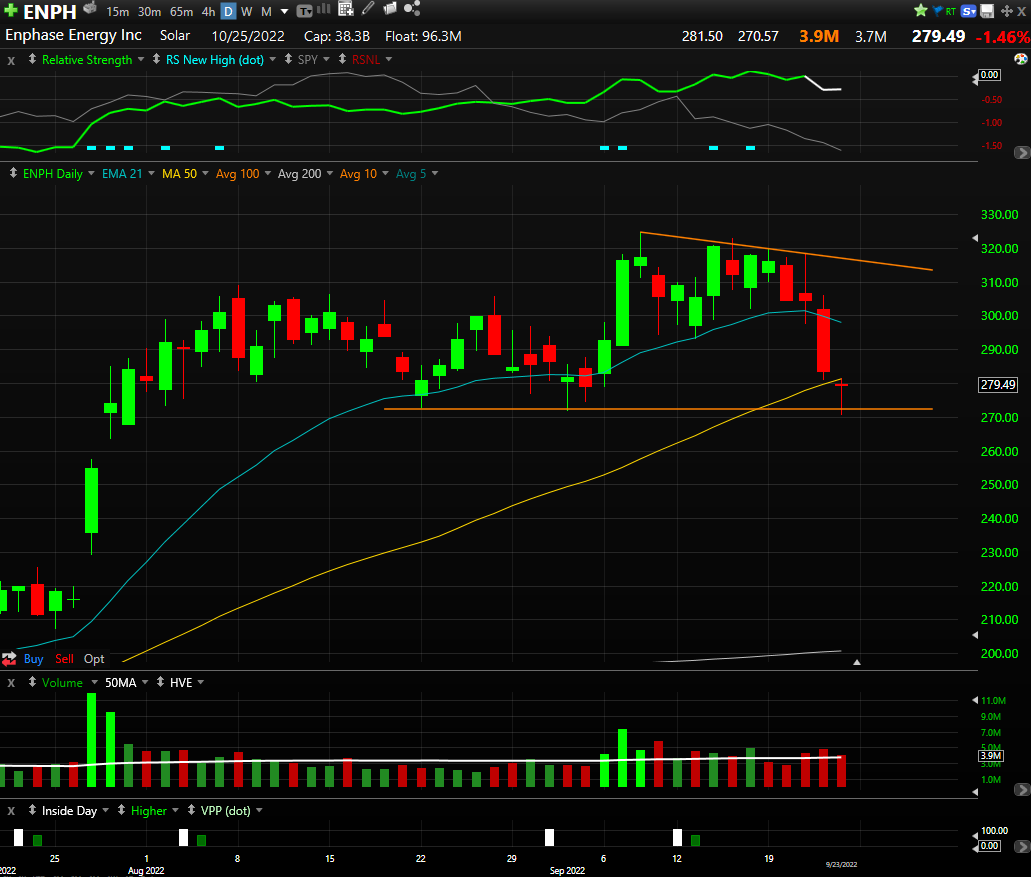Click the calendar-with-plus toolbar icon
Screen dimensions: 1031x877
346,9
